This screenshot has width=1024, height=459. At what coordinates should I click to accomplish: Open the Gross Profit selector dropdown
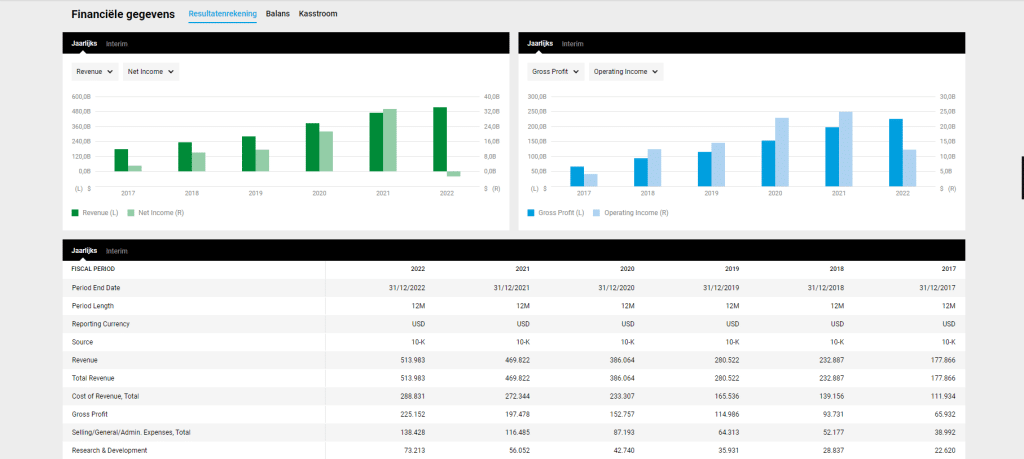556,72
